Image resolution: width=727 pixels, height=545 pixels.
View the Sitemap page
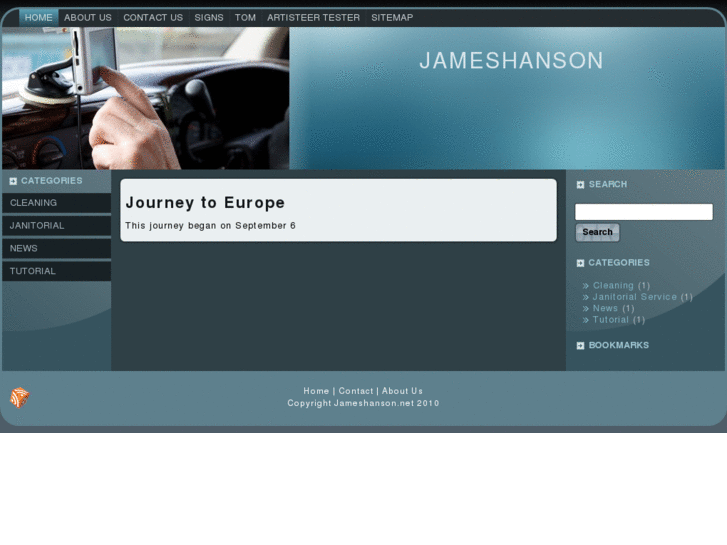coord(392,18)
